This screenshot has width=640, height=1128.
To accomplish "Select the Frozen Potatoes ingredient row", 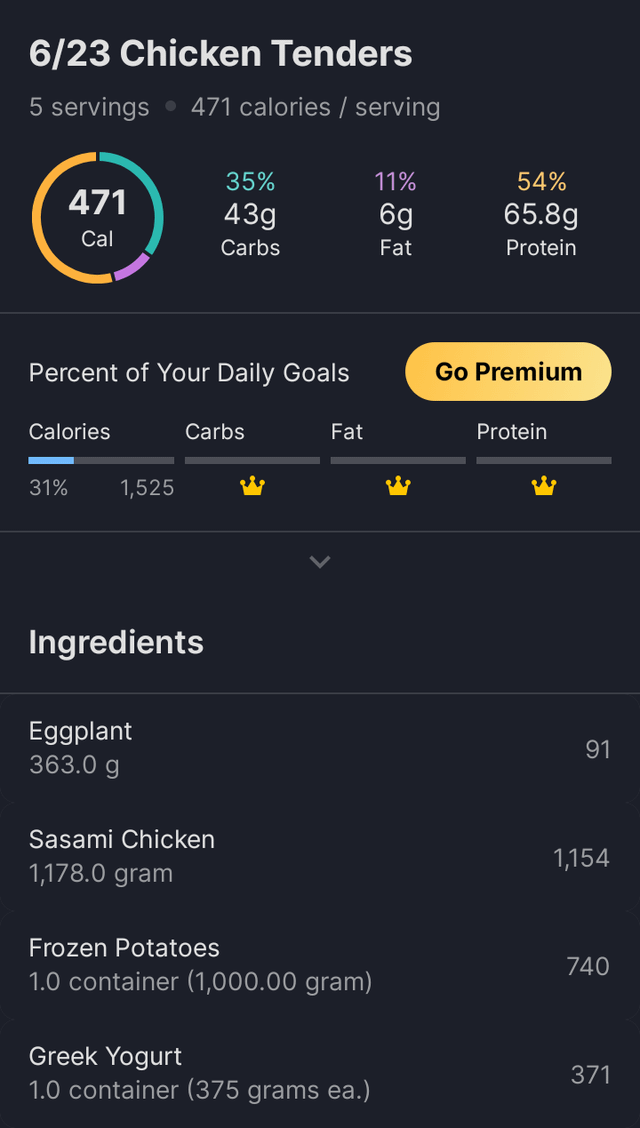I will pos(320,964).
